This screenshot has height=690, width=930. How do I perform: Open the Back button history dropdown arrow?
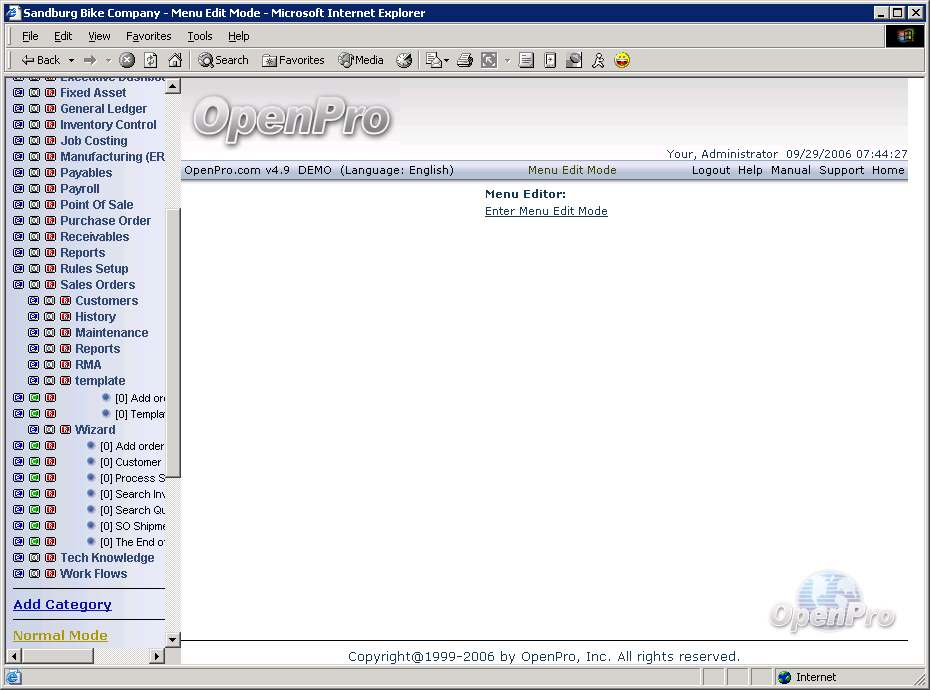tap(71, 60)
